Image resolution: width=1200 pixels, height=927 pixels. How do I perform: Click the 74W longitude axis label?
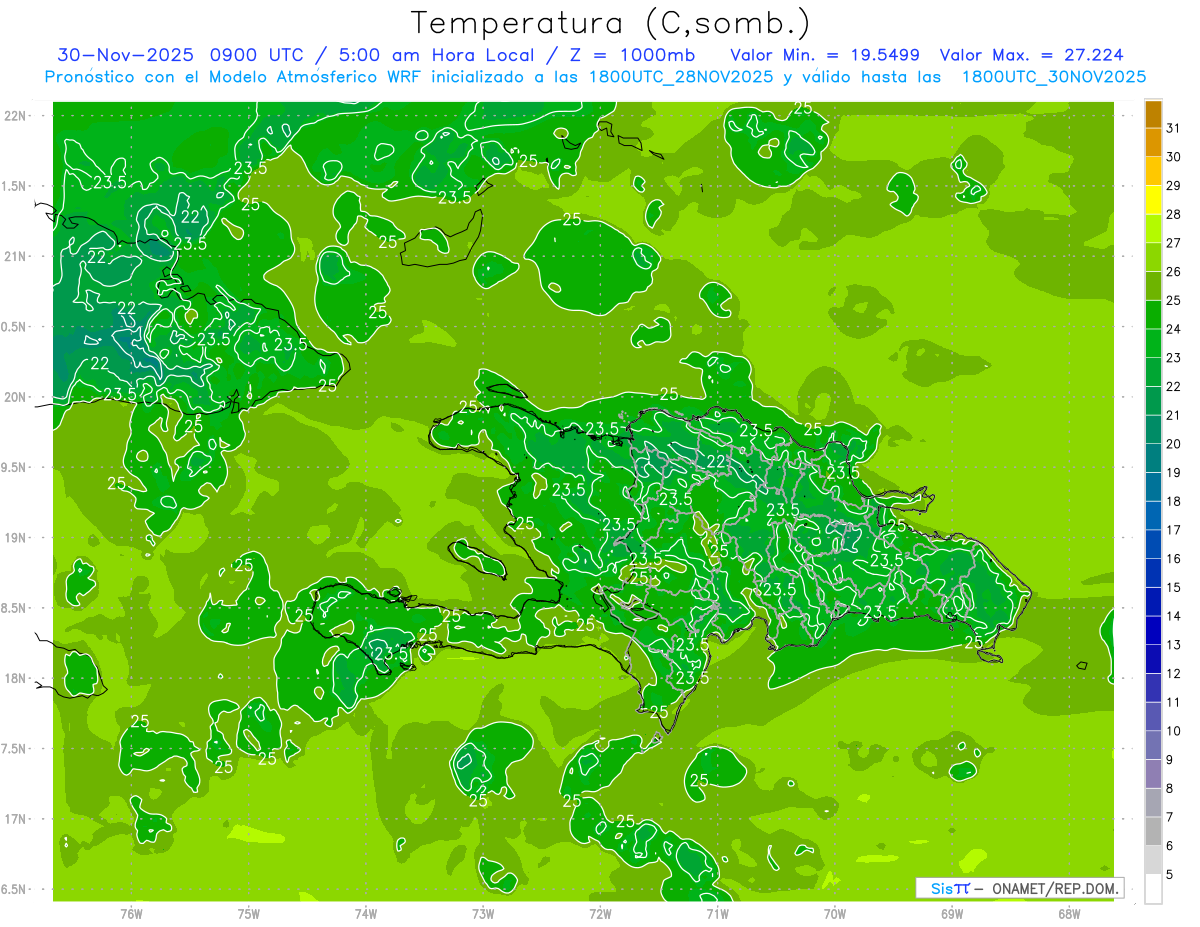point(365,914)
